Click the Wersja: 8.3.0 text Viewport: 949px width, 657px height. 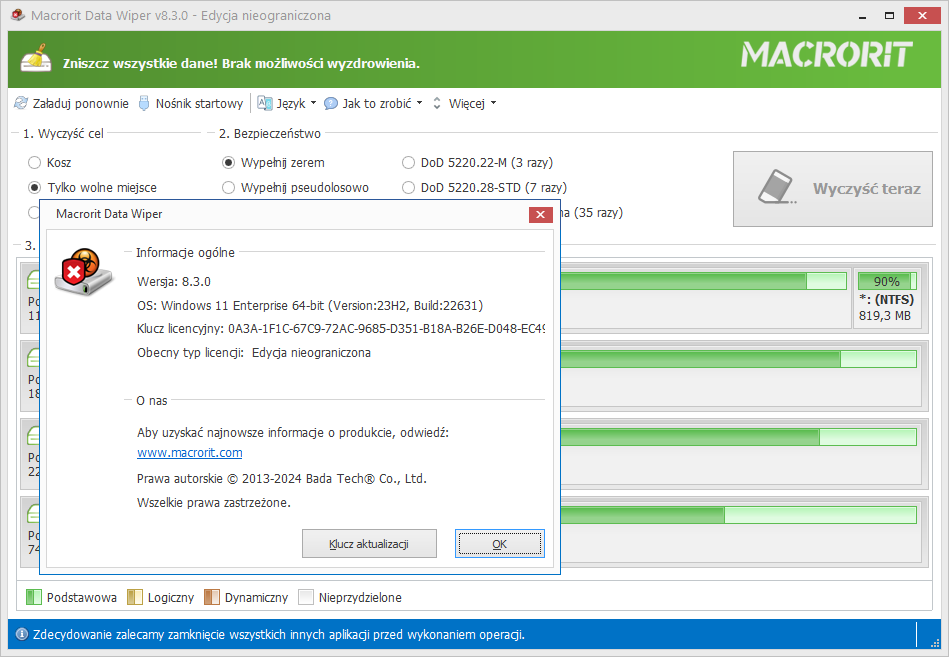click(174, 281)
